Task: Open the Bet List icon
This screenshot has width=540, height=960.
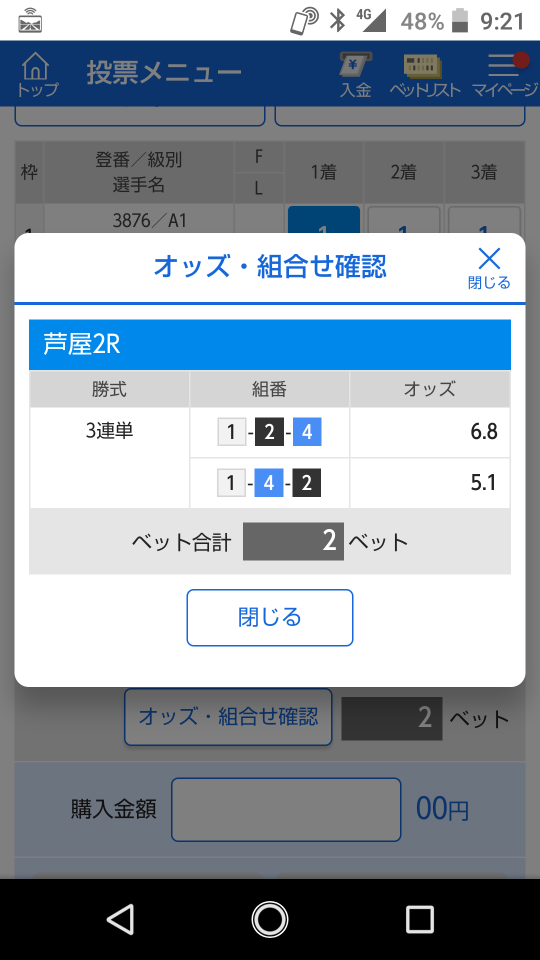Action: tap(425, 75)
